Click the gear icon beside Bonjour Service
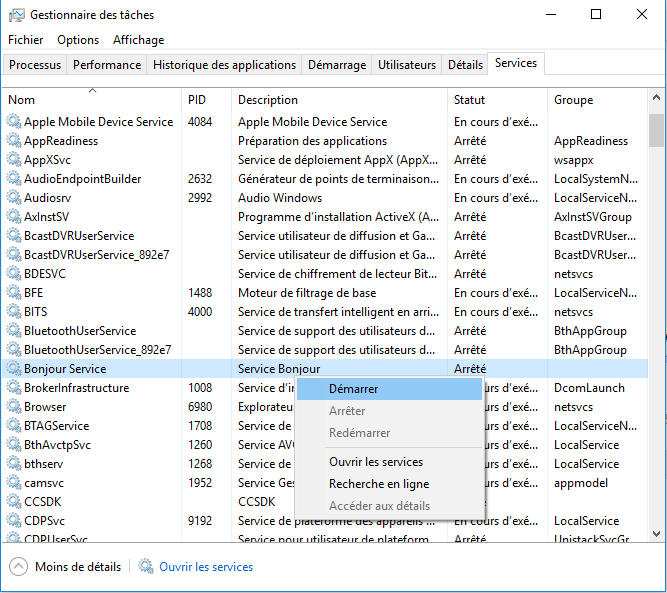This screenshot has height=593, width=667. pos(14,369)
